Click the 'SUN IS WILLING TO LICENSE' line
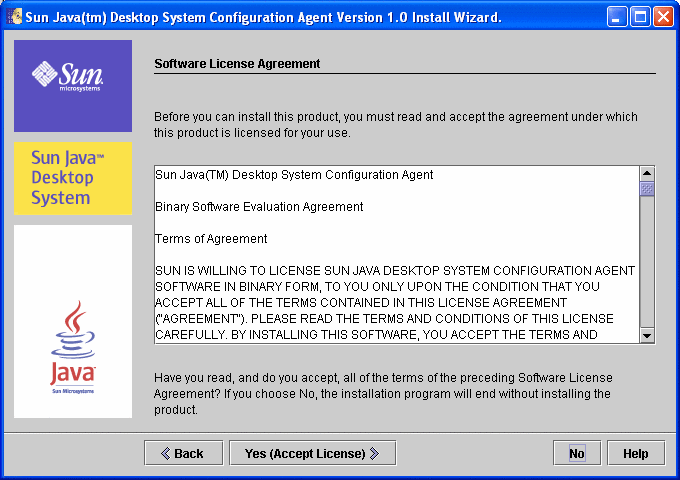The width and height of the screenshot is (680, 480). [x=395, y=271]
